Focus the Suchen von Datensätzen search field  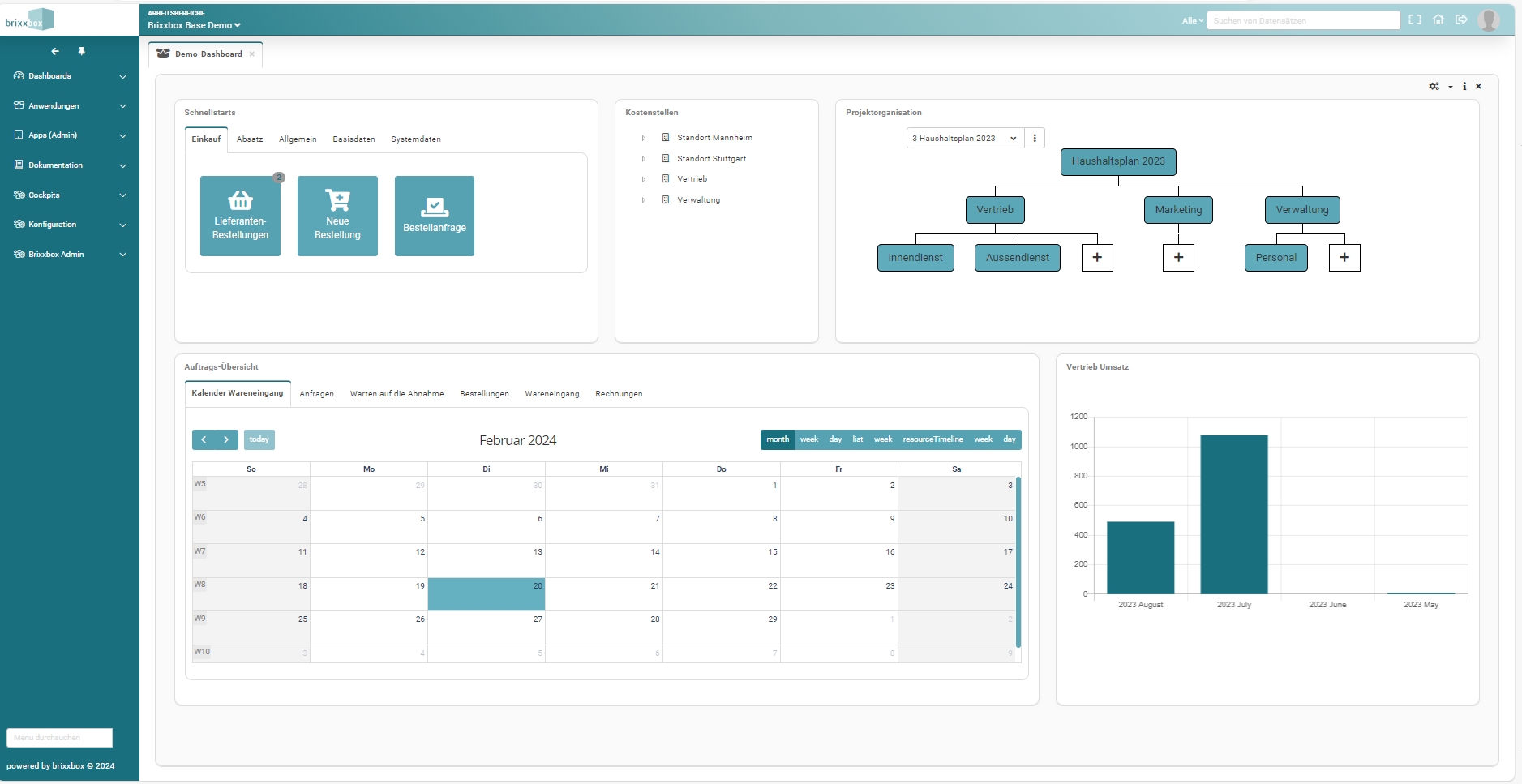[x=1304, y=20]
